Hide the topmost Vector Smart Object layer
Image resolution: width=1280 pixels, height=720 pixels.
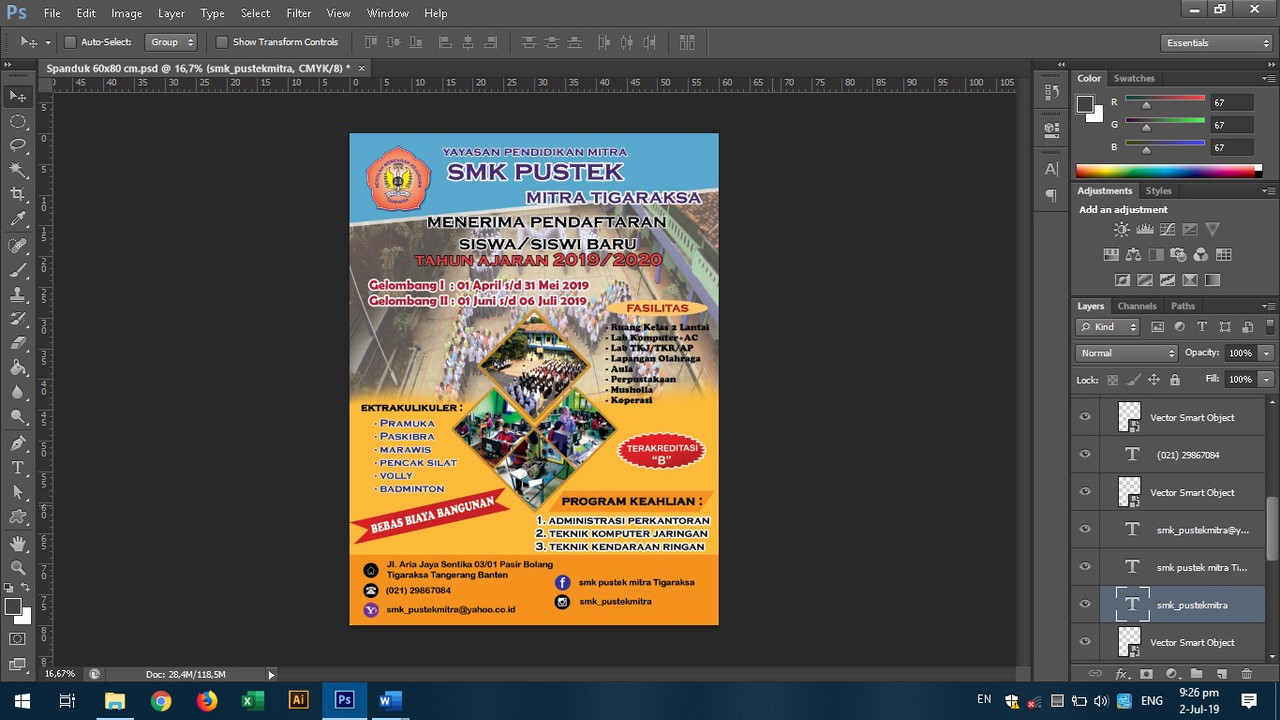[1085, 417]
